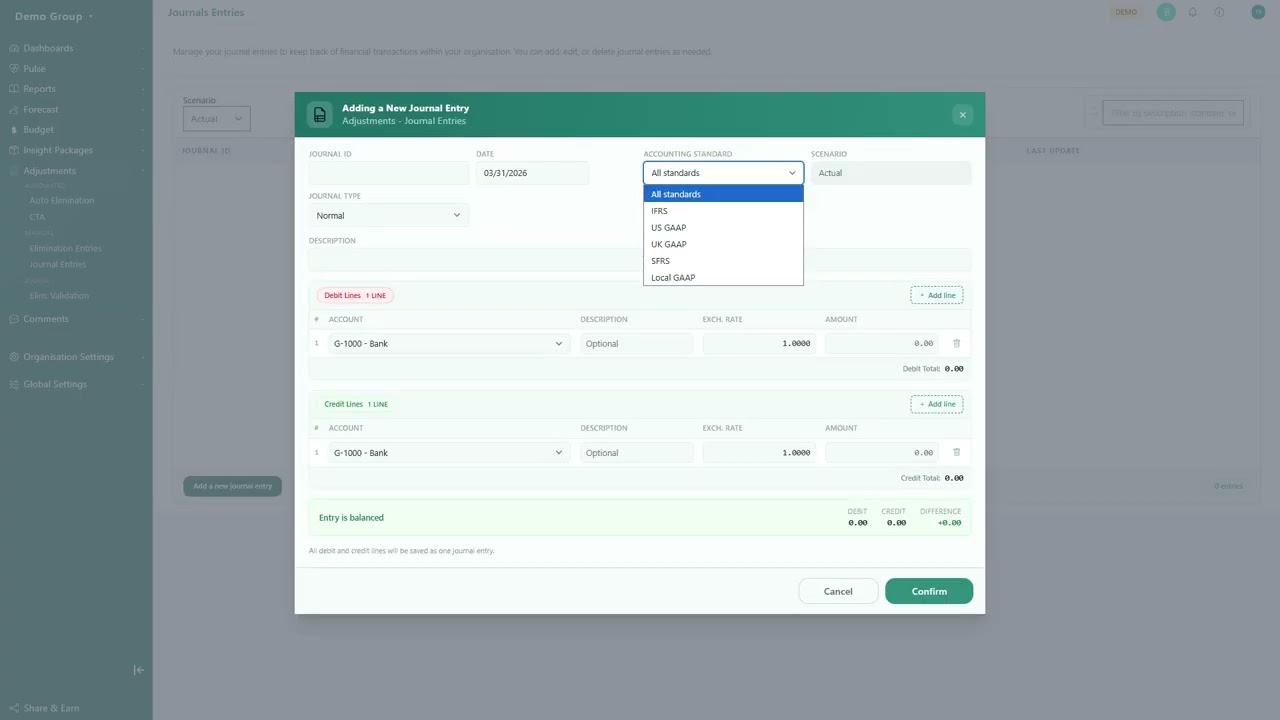
Task: Click Add a new journal entry button
Action: pyautogui.click(x=233, y=486)
